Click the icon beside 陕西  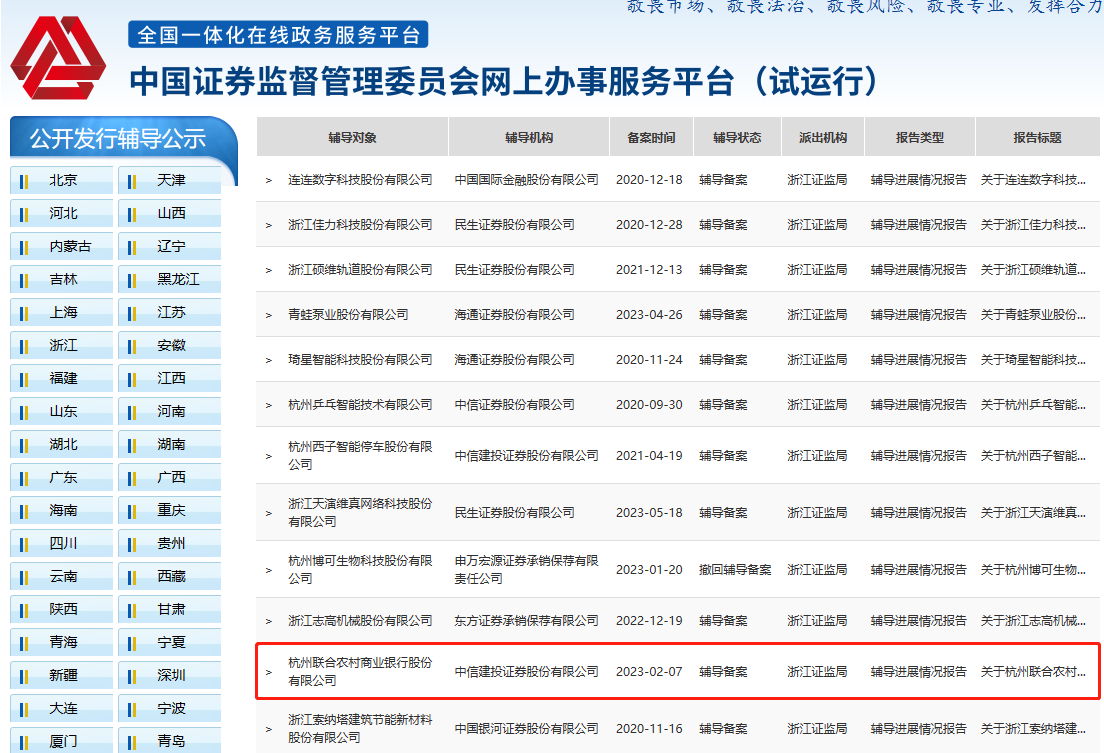tap(24, 610)
